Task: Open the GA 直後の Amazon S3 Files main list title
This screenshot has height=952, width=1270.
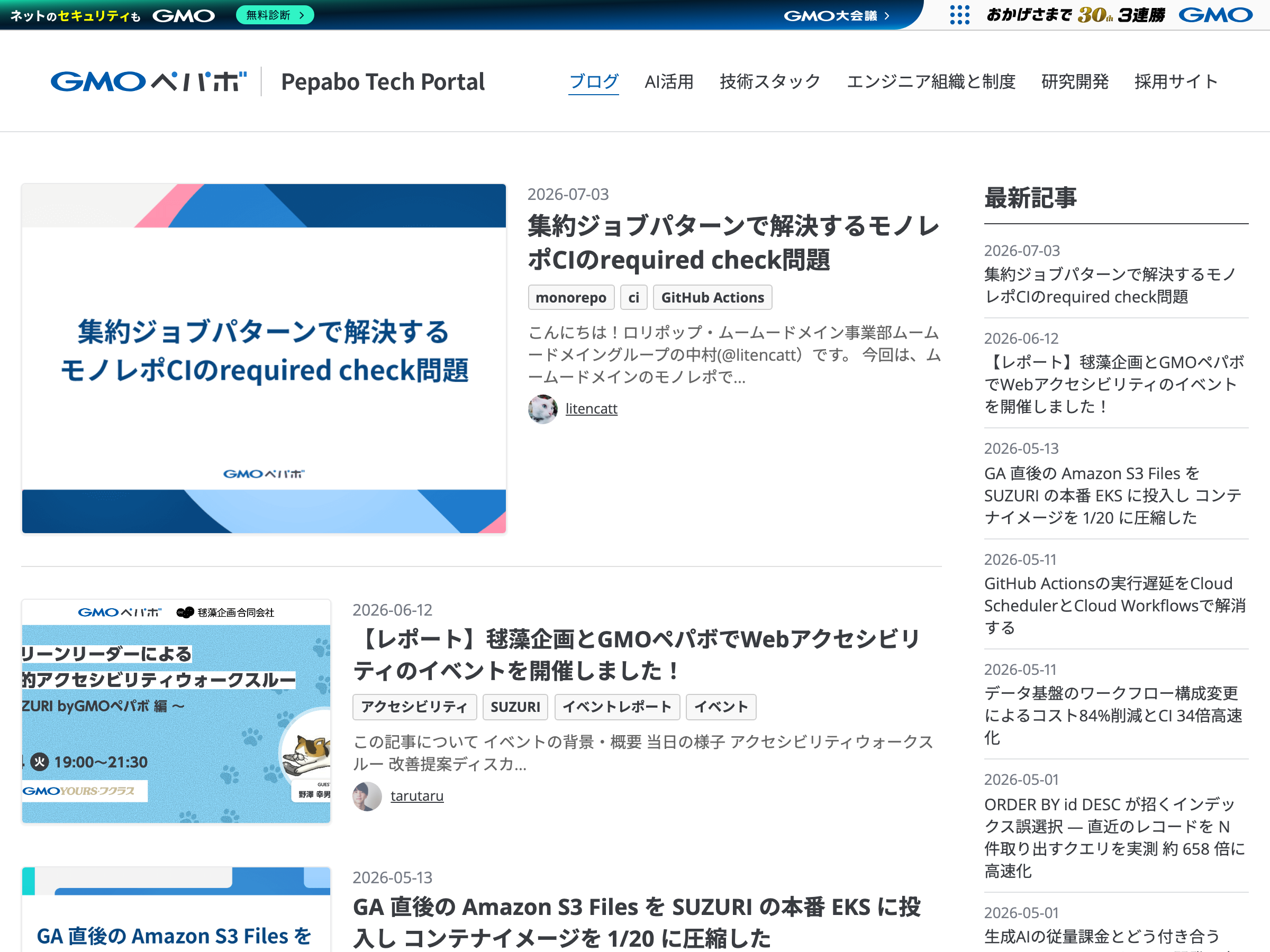Action: tap(637, 923)
